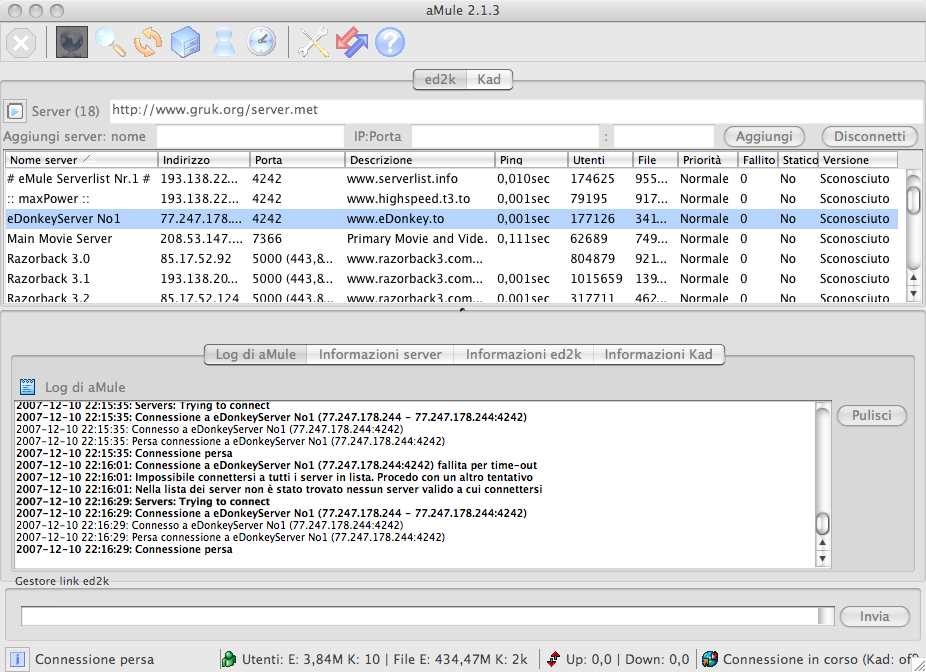Click the server list scrollbar down arrow
Viewport: 926px width, 672px height.
(913, 293)
